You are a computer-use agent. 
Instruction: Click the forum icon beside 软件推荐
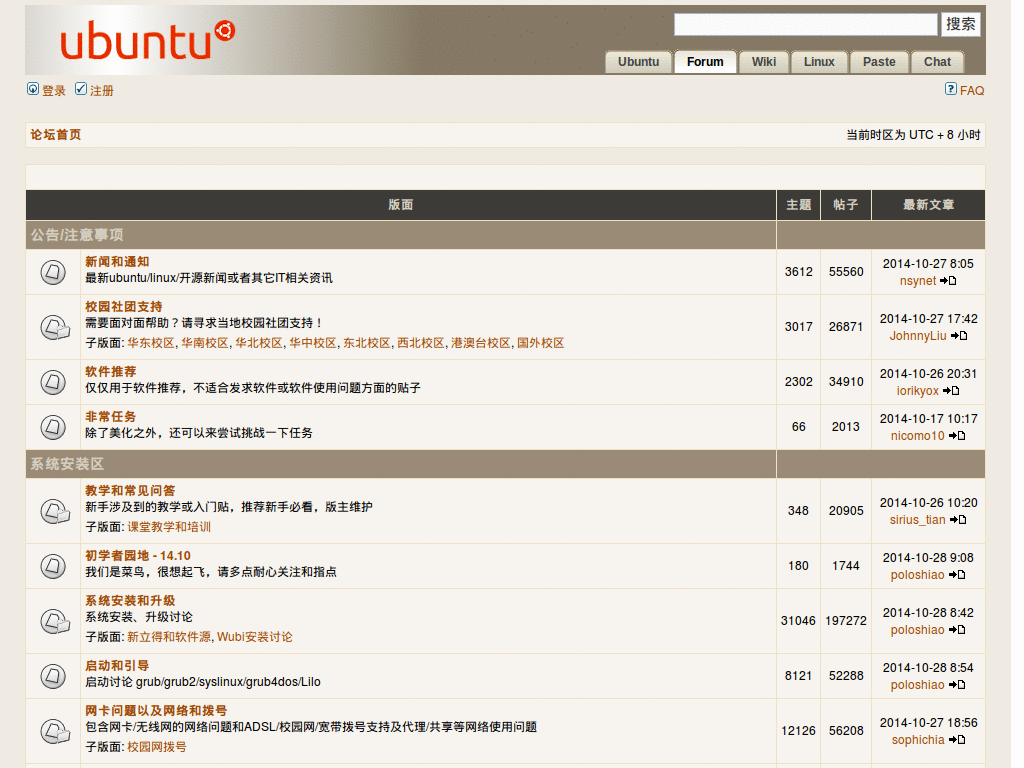pyautogui.click(x=52, y=382)
